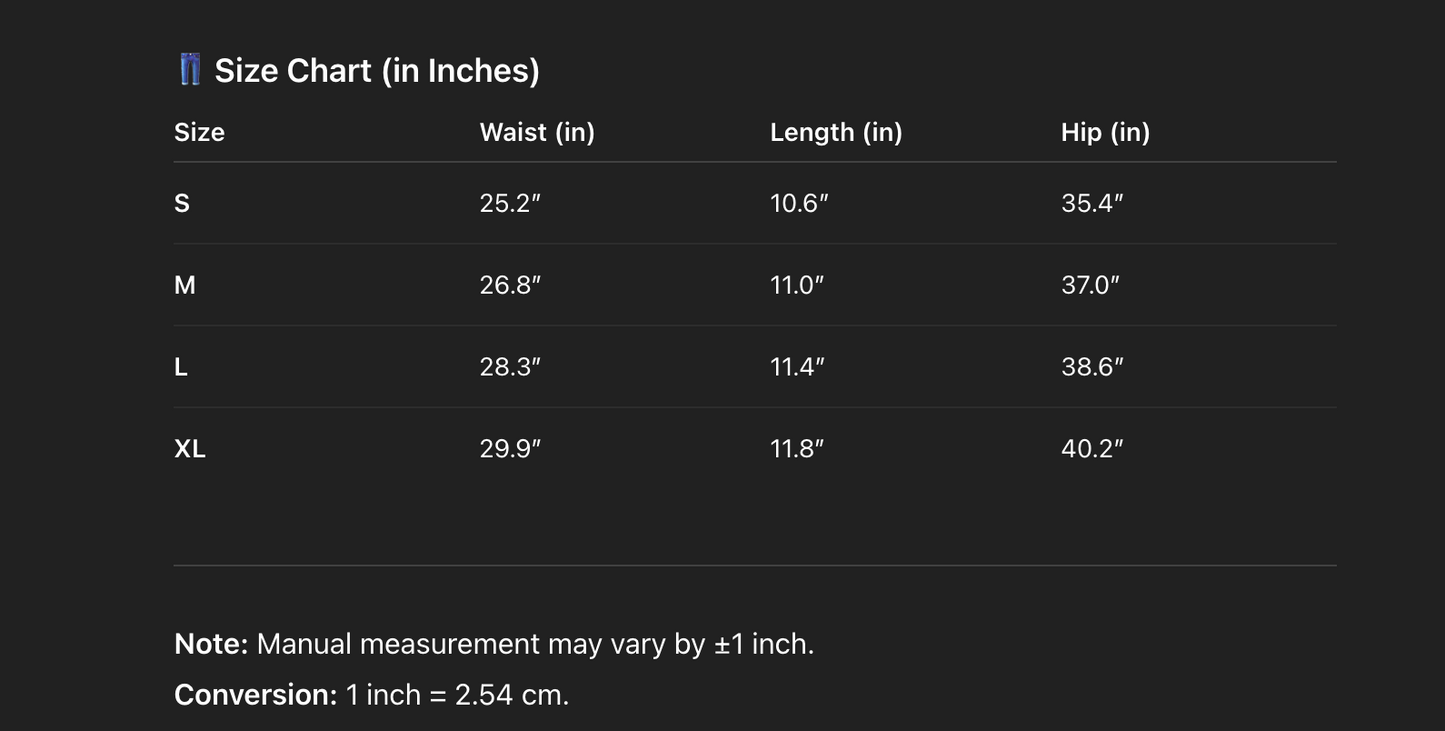Click the 35.4″ hip value
Viewport: 1445px width, 731px height.
pyautogui.click(x=1092, y=203)
